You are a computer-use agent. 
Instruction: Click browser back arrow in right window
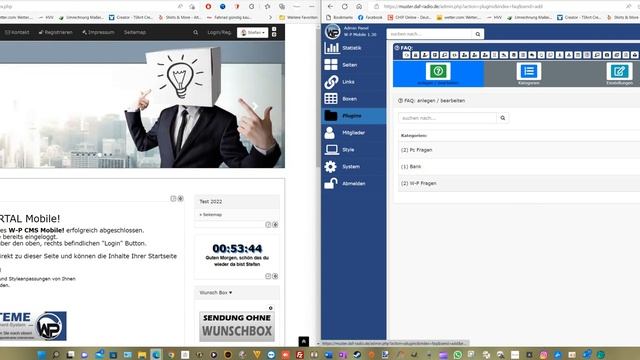pyautogui.click(x=330, y=7)
